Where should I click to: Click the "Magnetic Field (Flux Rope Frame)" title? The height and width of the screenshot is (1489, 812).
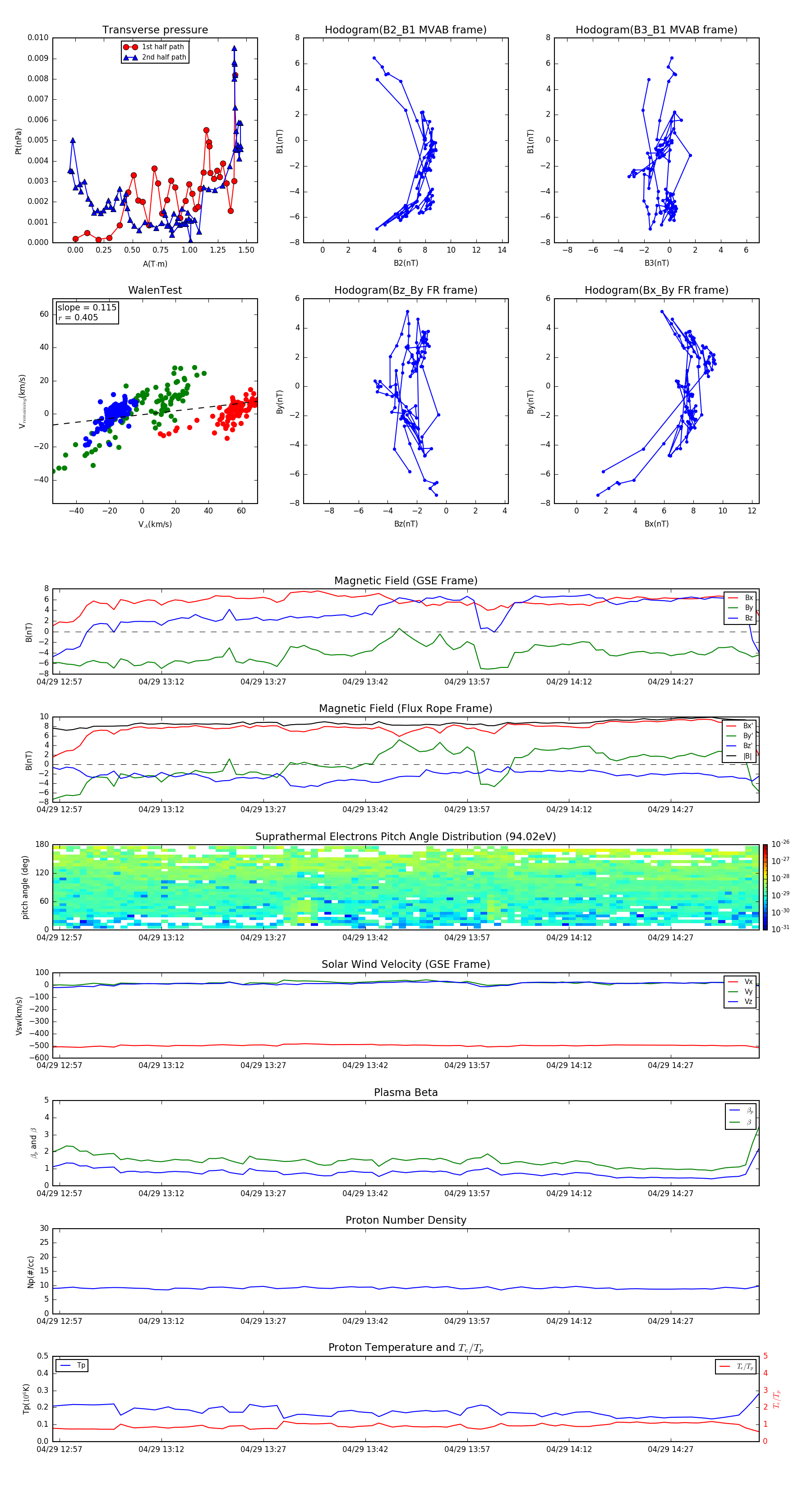tap(406, 709)
